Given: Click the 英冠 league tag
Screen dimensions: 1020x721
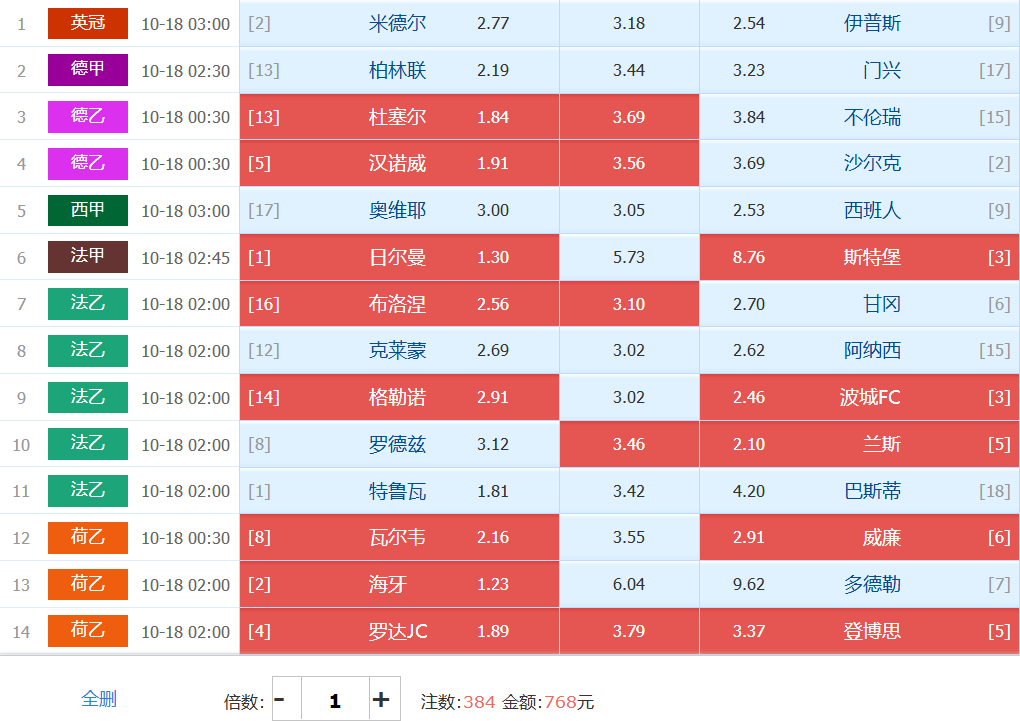Looking at the screenshot, I should [88, 23].
